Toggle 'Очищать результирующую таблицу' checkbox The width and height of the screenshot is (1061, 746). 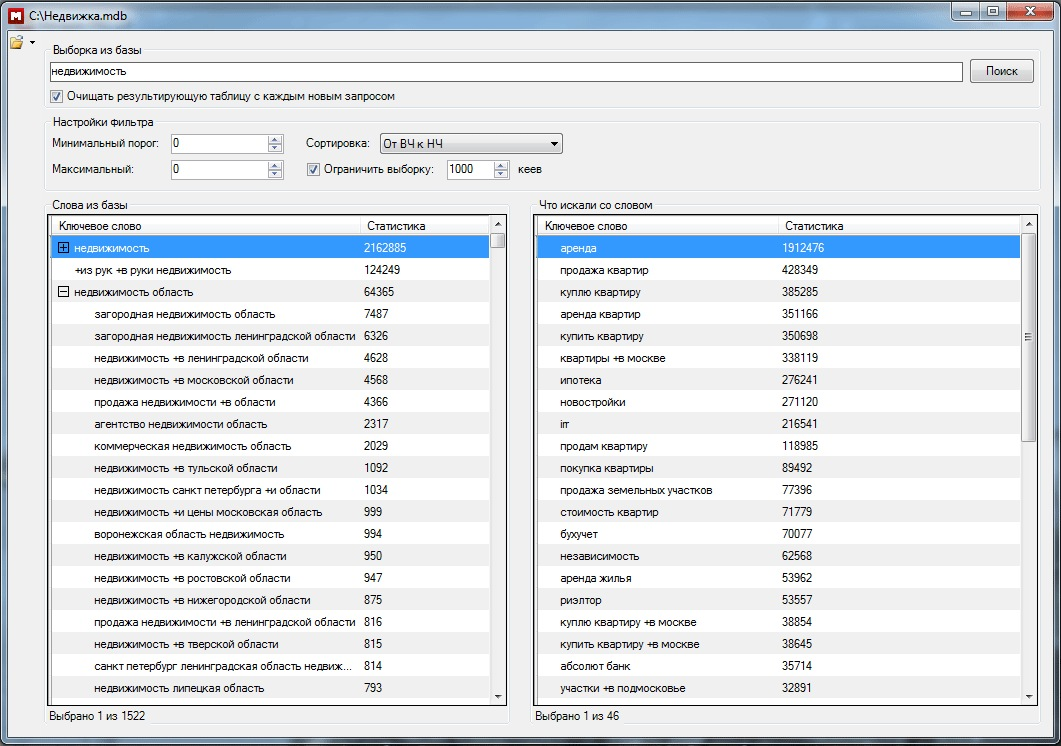tap(57, 97)
